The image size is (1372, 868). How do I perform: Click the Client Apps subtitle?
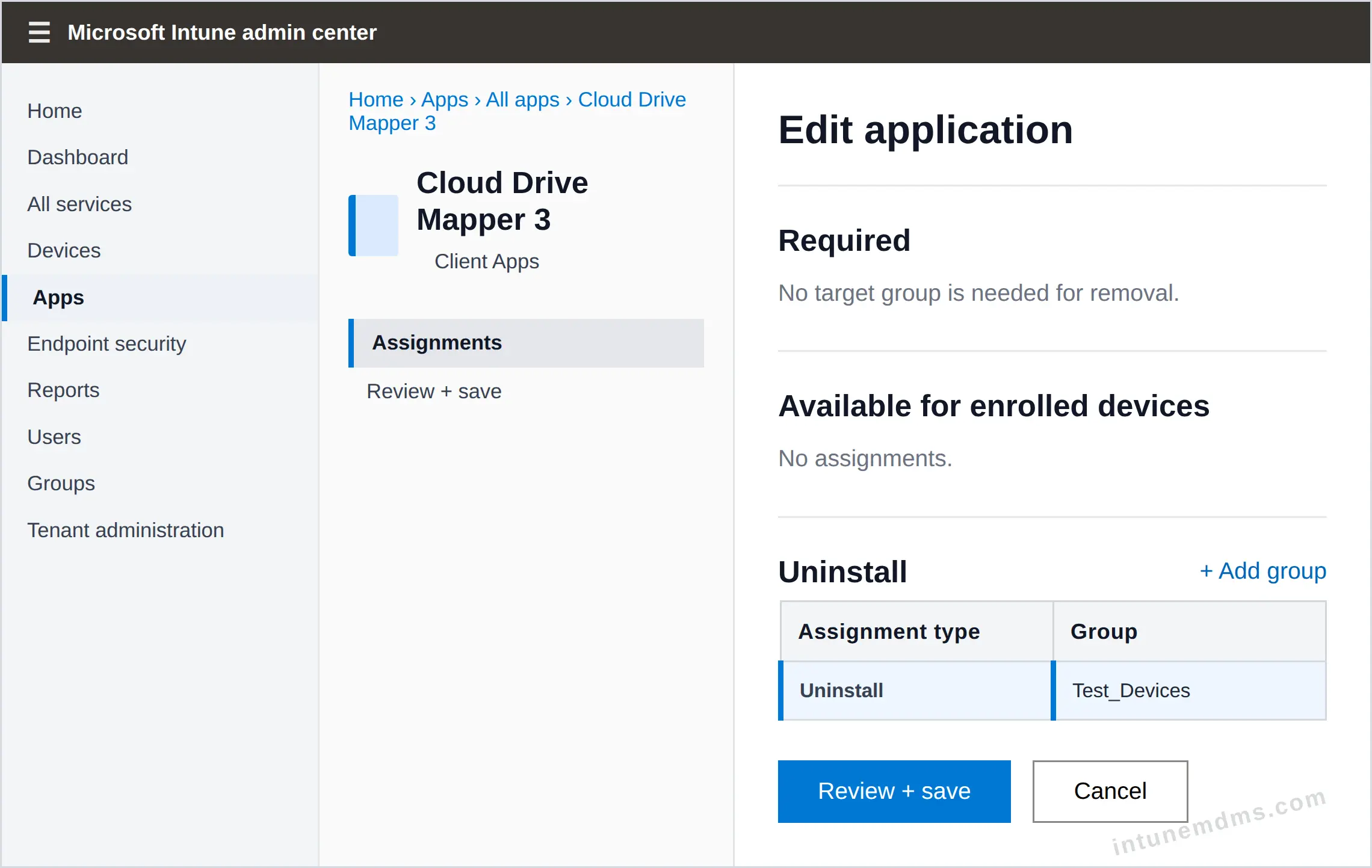pyautogui.click(x=487, y=261)
